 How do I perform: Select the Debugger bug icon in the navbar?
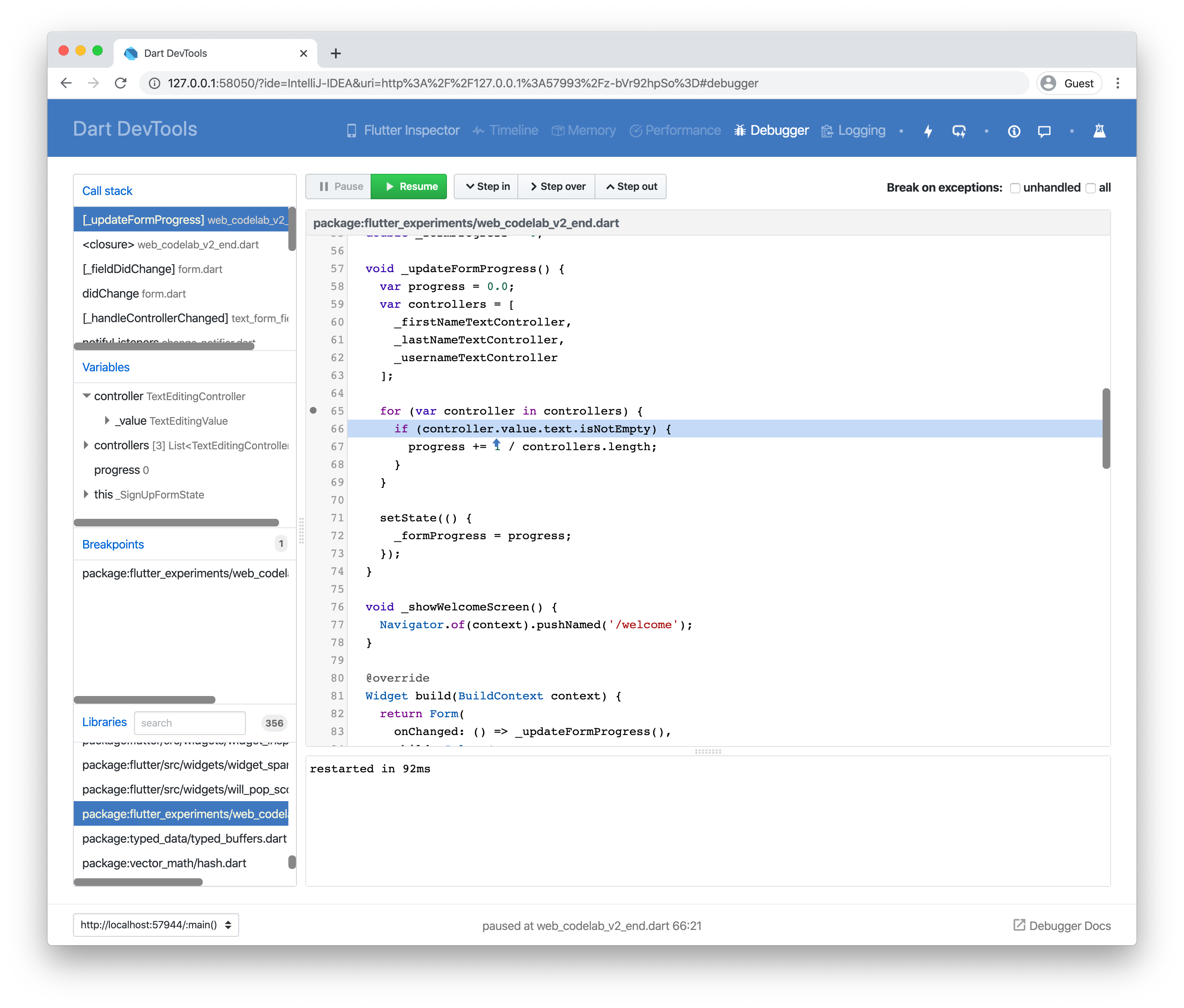coord(740,130)
